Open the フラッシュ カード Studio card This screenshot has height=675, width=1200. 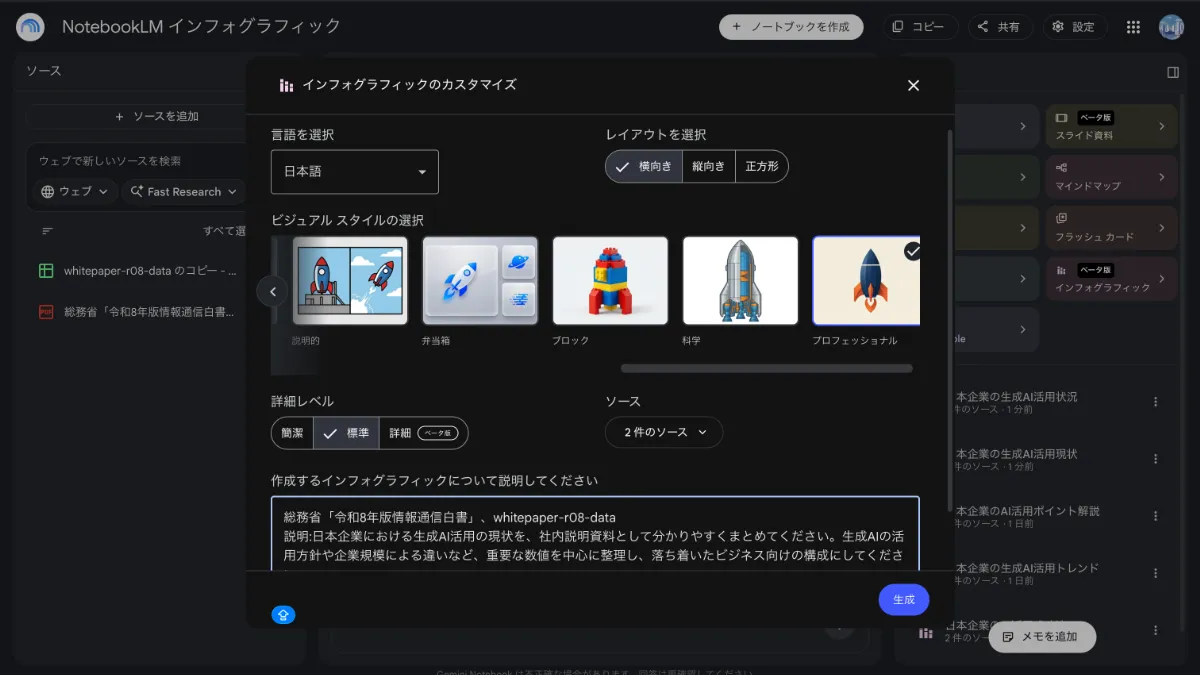1111,228
